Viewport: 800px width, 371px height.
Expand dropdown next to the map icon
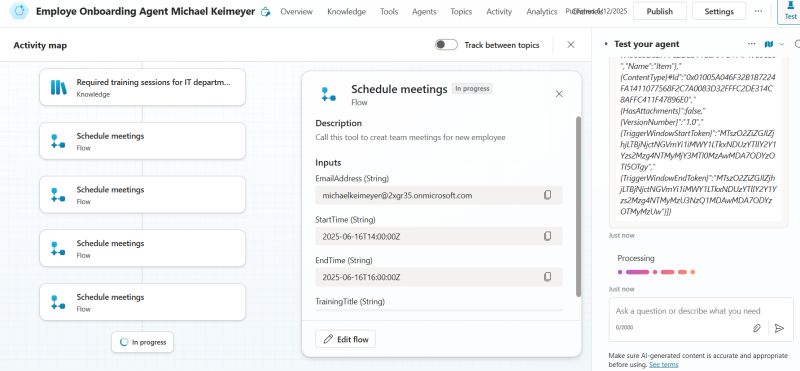[x=782, y=44]
